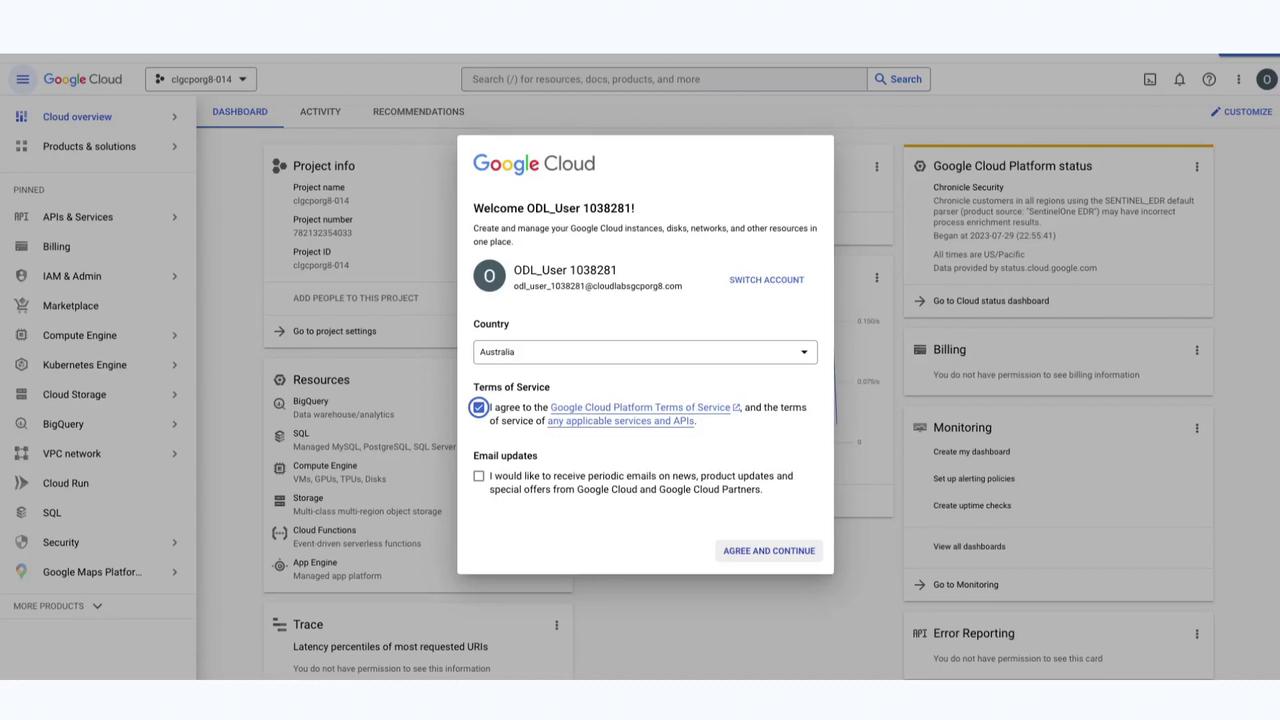The image size is (1280, 720).
Task: Open the Billing card three-dot menu
Action: 1196,350
